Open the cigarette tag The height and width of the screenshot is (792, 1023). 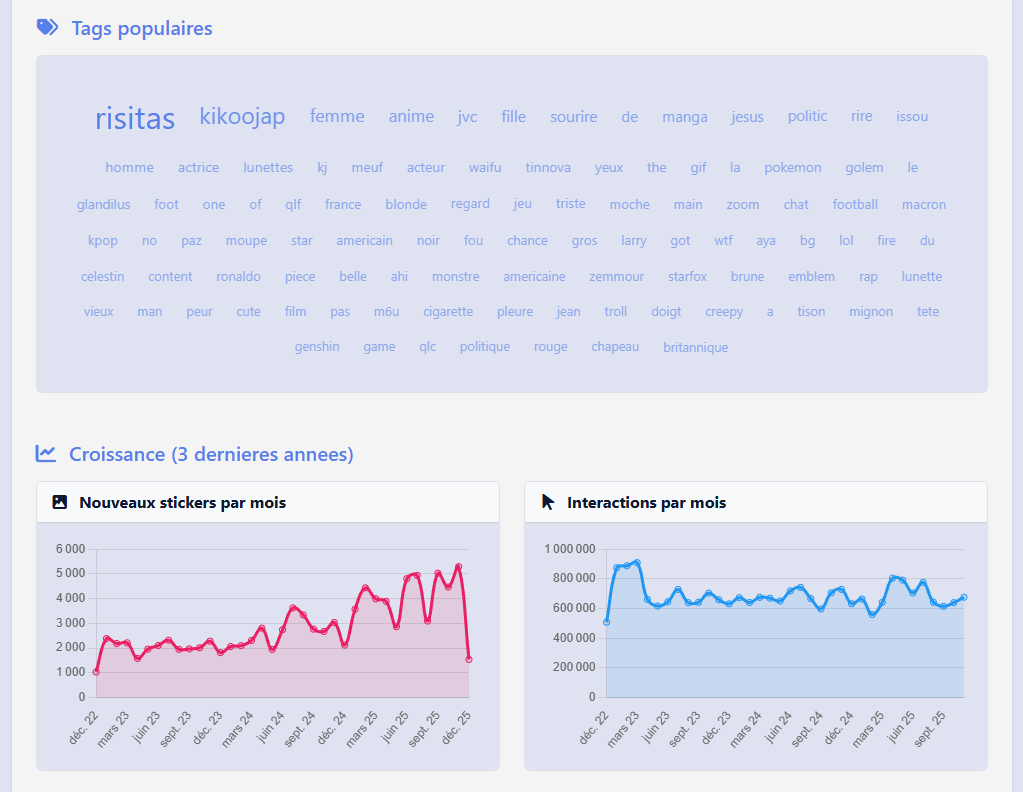tap(448, 312)
